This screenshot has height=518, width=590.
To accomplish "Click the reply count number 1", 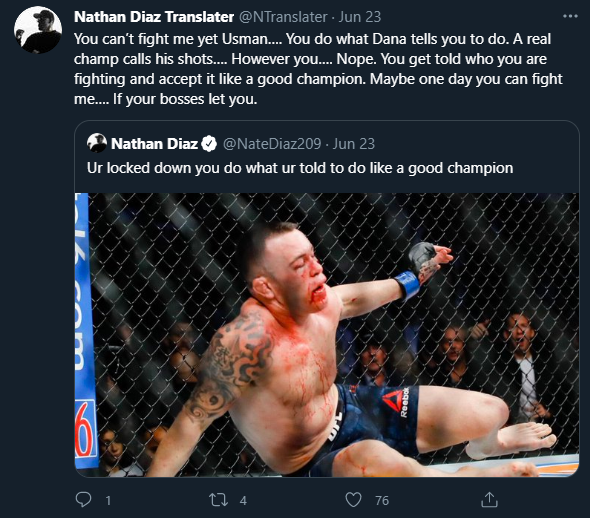I will [108, 501].
